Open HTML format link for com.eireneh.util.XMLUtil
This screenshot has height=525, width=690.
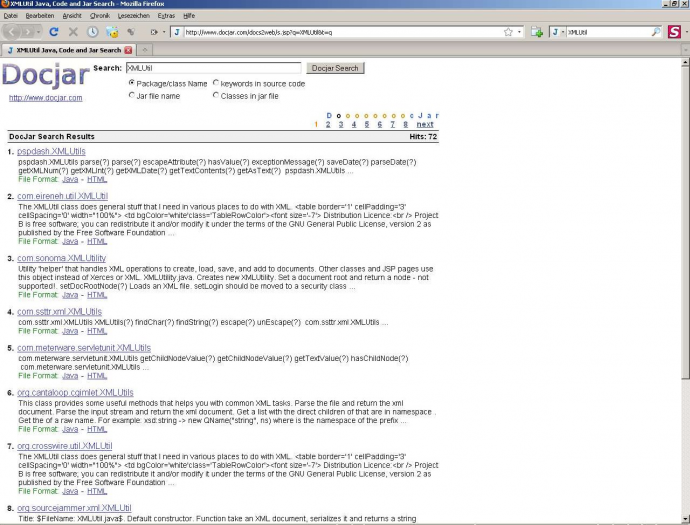point(97,242)
